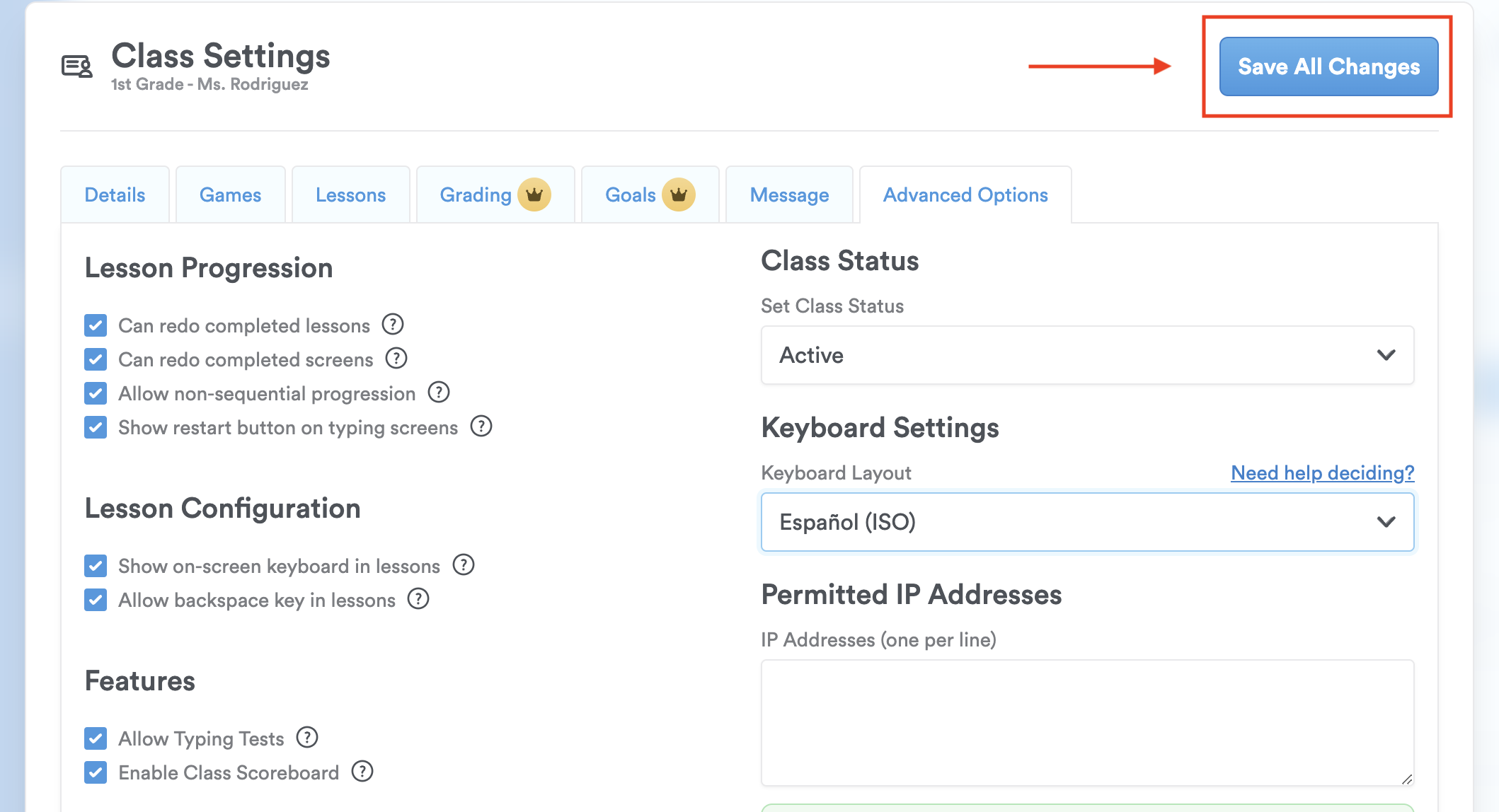Show help for on-screen keyboard option

[x=464, y=565]
